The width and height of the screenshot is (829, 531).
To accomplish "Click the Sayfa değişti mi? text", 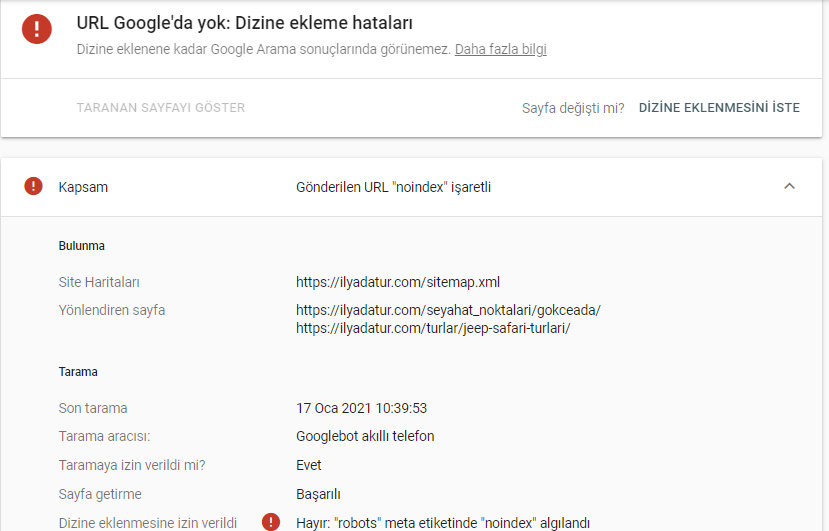I will coord(573,108).
